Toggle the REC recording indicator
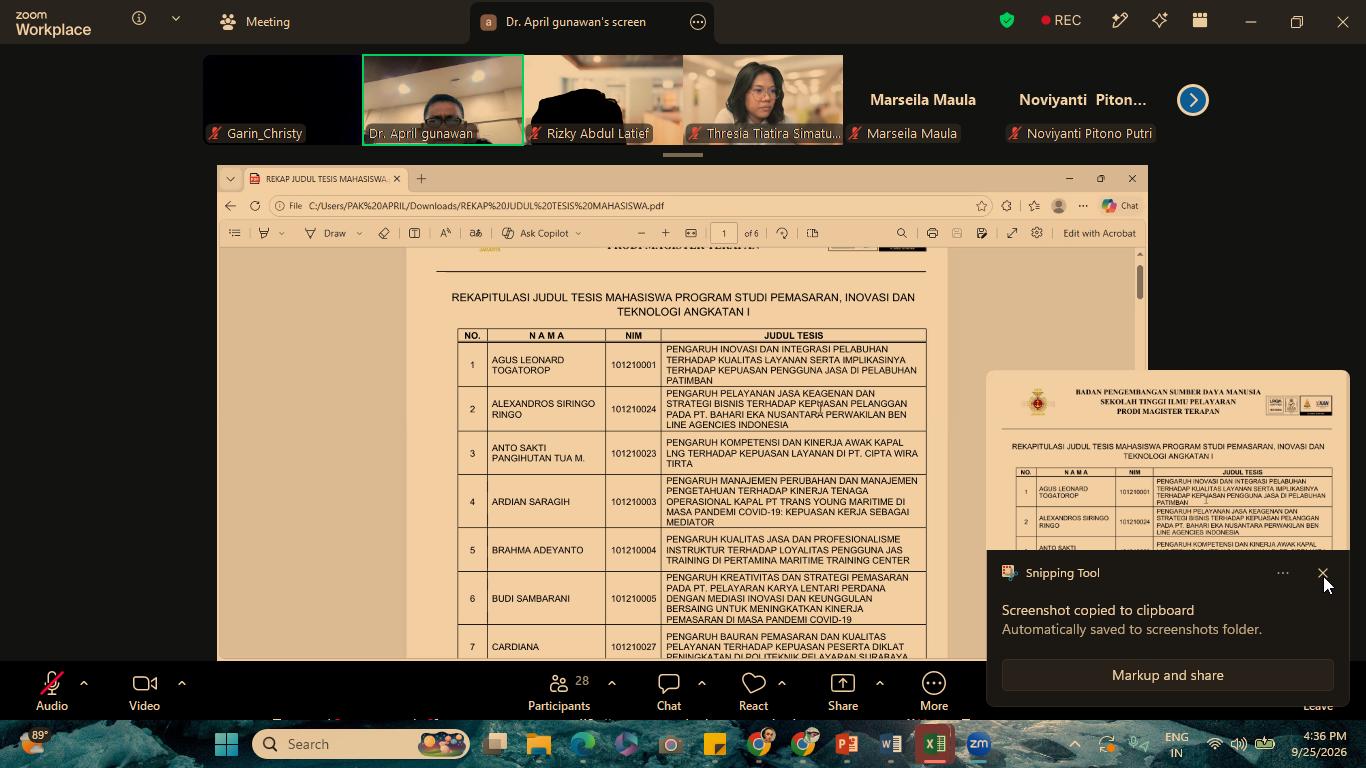 pos(1061,21)
